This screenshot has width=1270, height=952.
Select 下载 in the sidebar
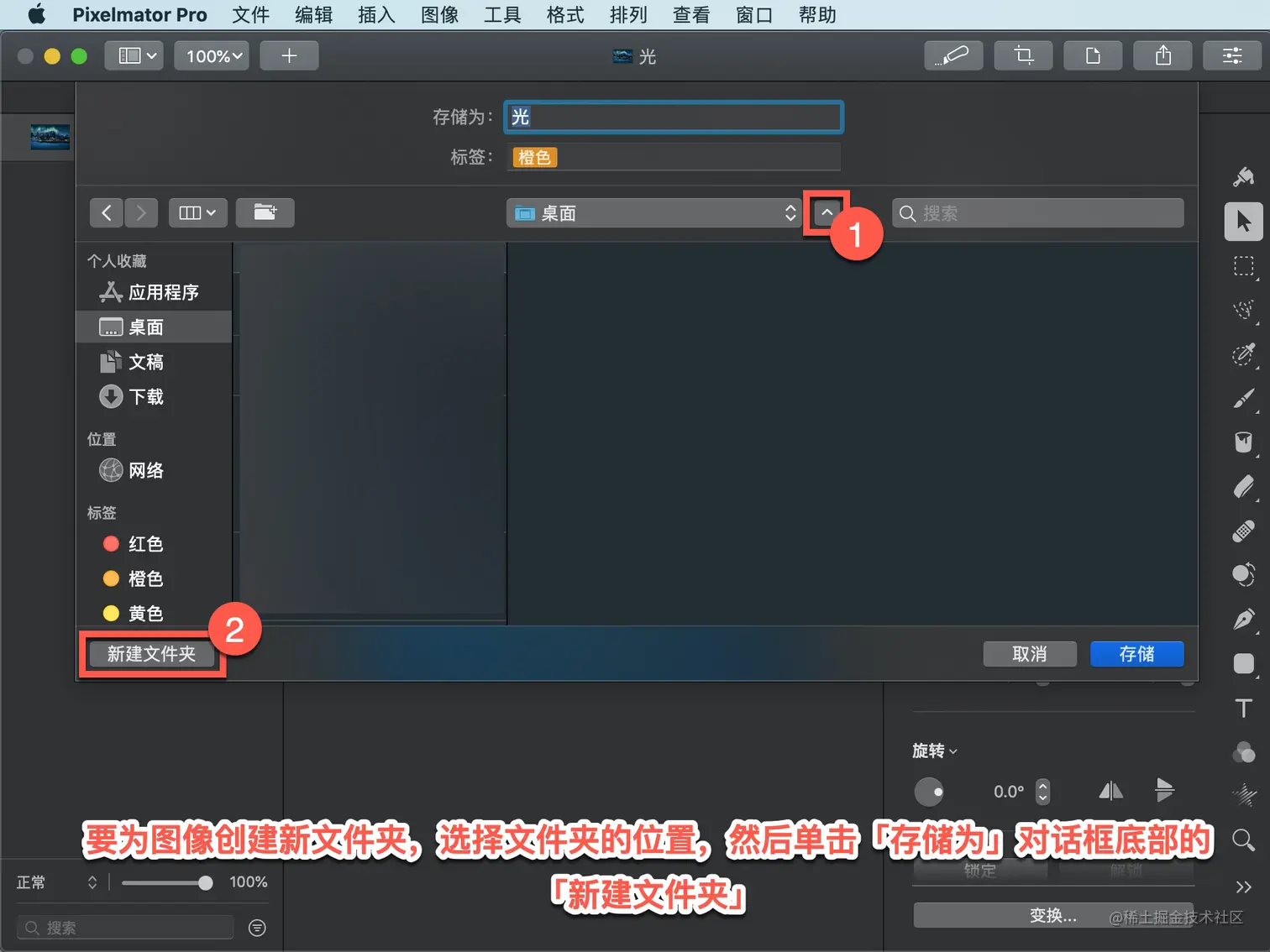[154, 396]
